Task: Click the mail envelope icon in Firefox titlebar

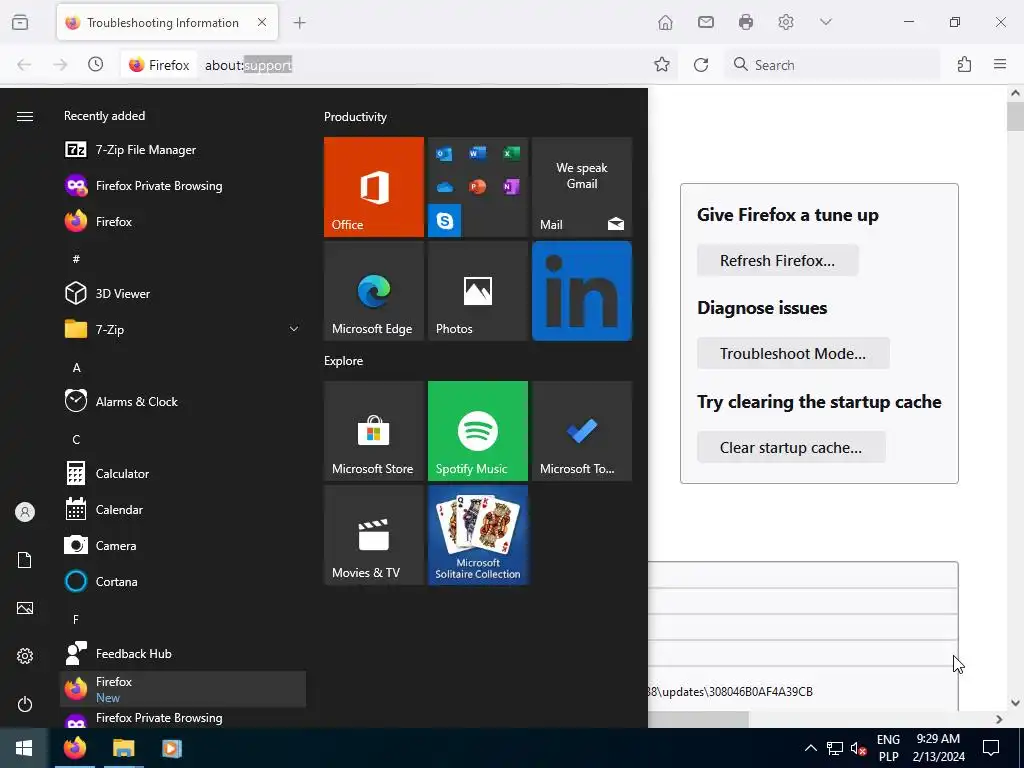Action: pos(705,23)
